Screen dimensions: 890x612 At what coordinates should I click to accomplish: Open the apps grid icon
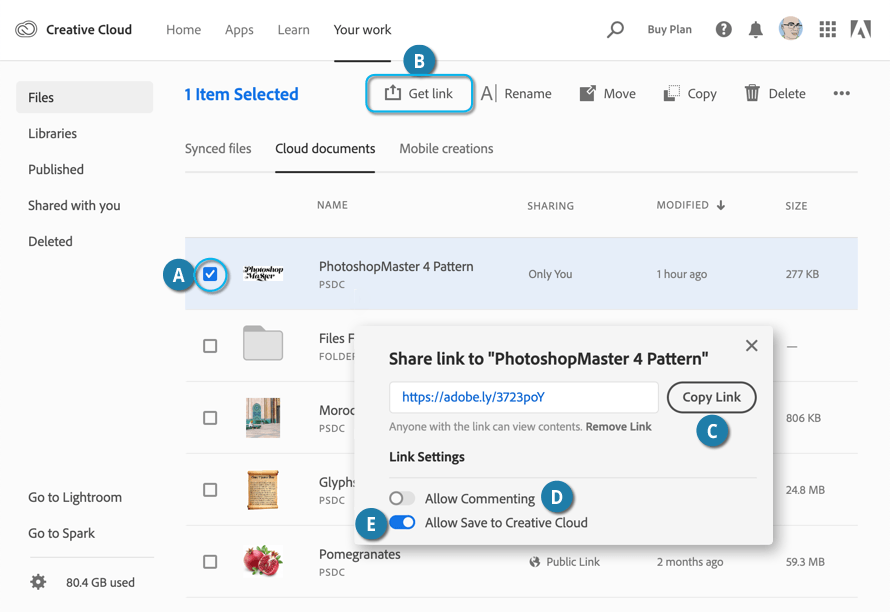[828, 29]
